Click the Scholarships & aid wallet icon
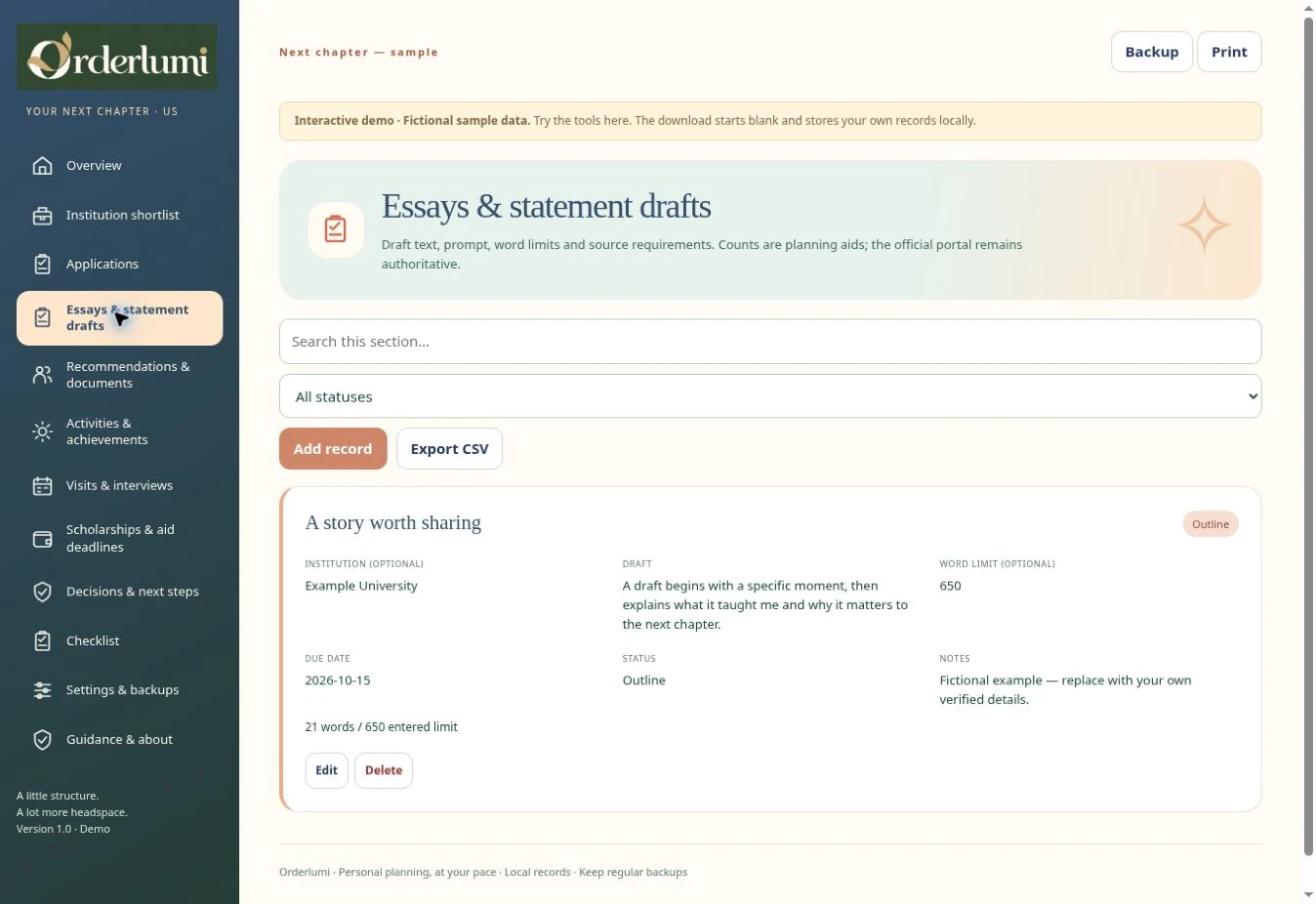 pyautogui.click(x=42, y=539)
